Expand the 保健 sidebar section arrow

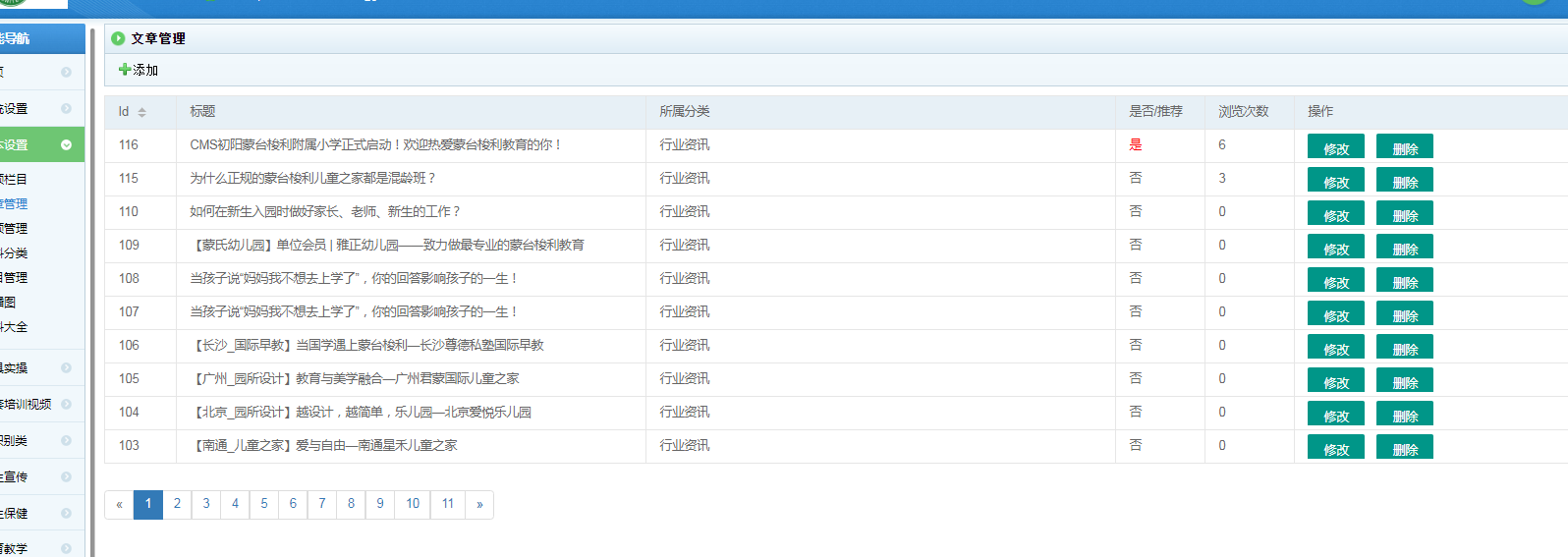click(x=66, y=513)
